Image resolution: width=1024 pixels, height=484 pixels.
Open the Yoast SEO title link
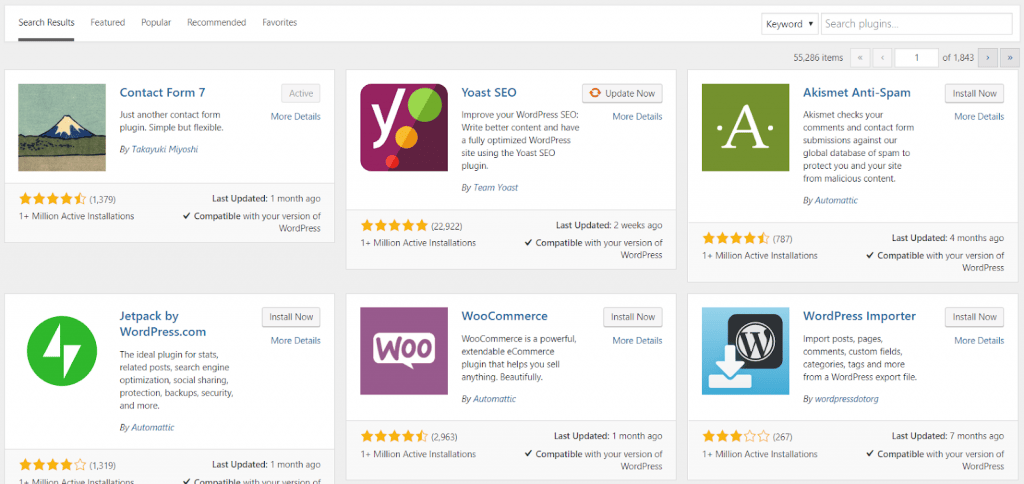(489, 93)
